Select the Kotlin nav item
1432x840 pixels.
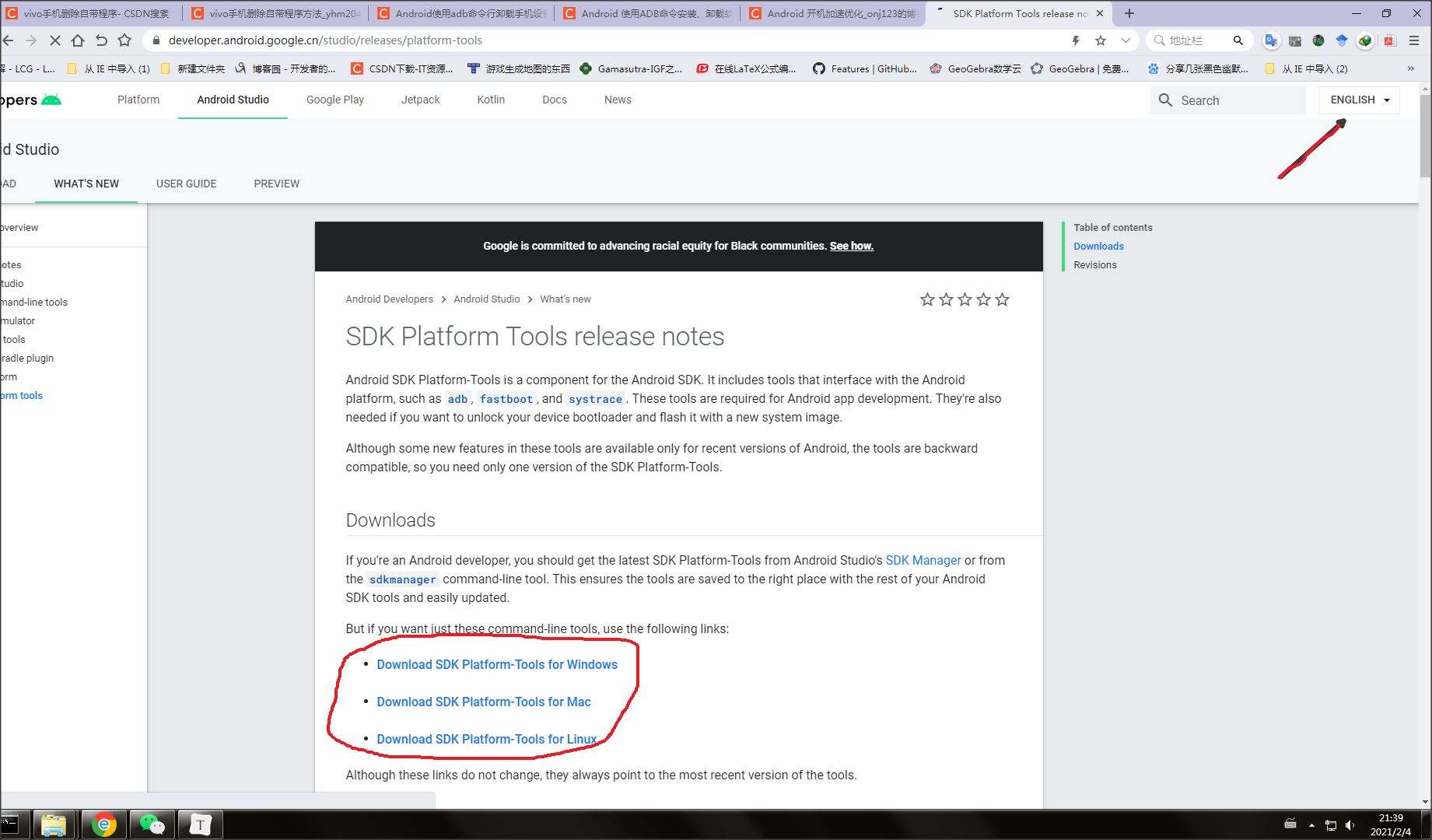[x=491, y=100]
